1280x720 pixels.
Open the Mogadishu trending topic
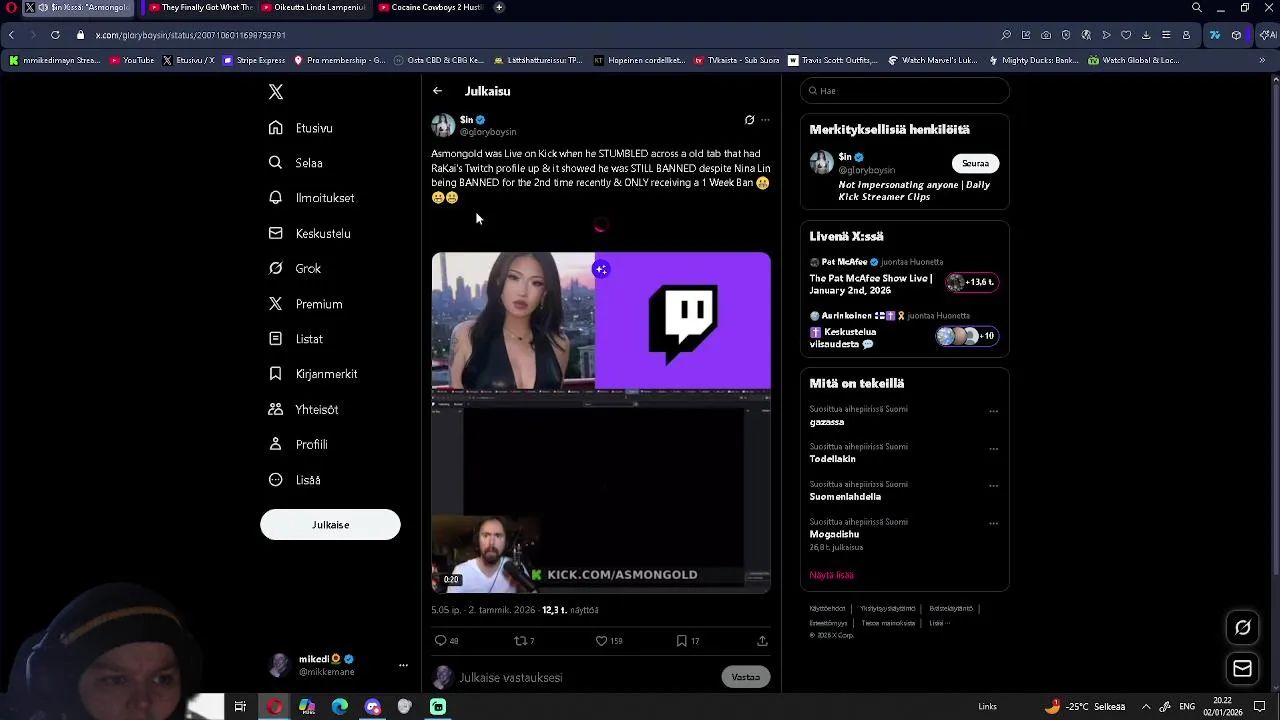[x=835, y=534]
